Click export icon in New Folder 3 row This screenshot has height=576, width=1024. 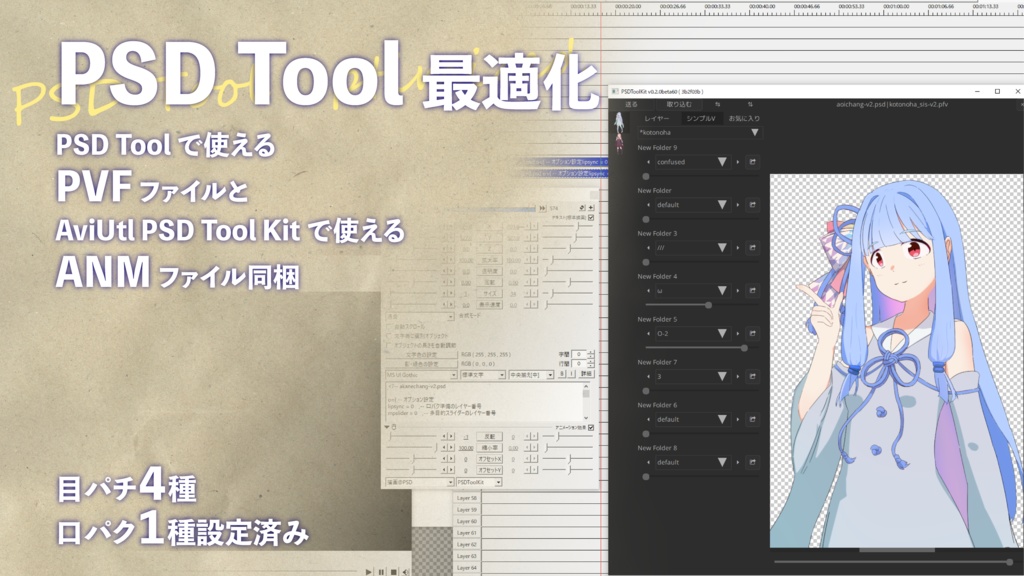click(x=752, y=248)
